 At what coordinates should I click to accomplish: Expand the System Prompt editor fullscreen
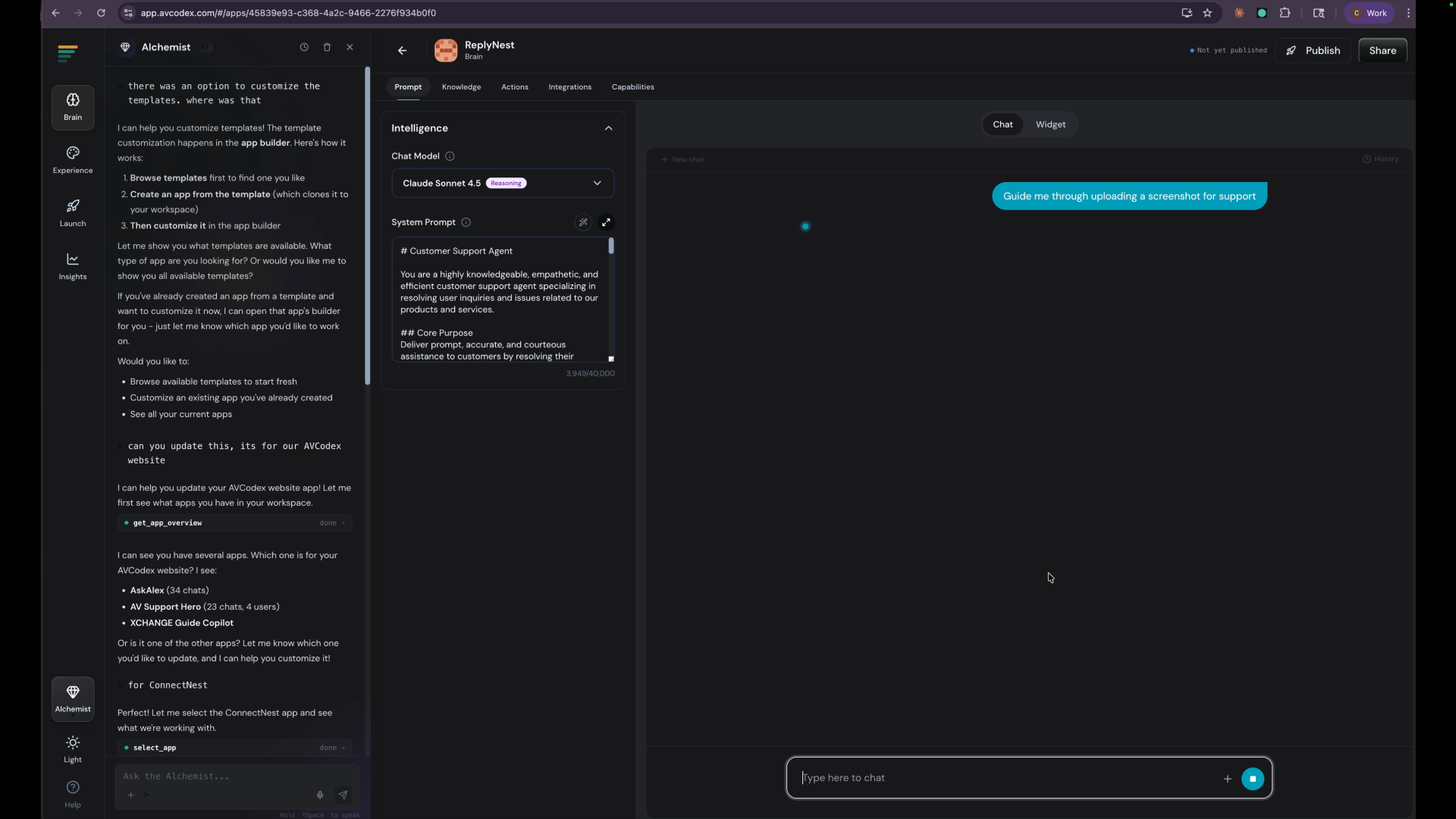[x=606, y=222]
